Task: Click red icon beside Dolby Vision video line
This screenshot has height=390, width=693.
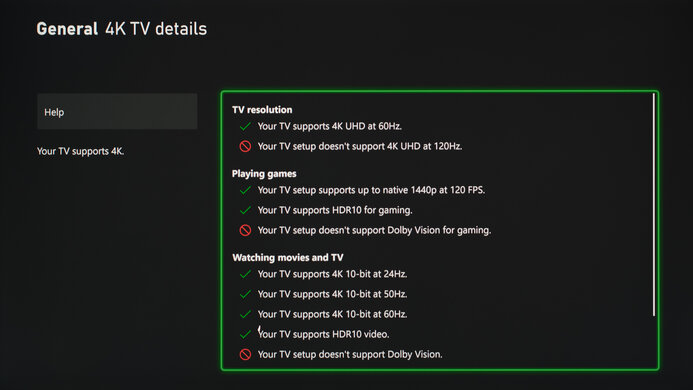Action: pos(245,355)
